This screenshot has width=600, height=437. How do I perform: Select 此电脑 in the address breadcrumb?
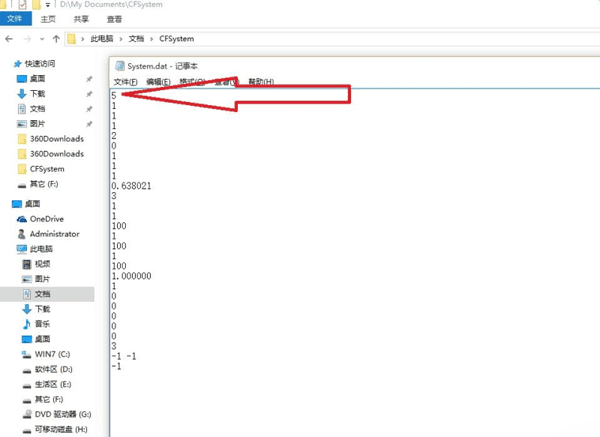[102, 39]
